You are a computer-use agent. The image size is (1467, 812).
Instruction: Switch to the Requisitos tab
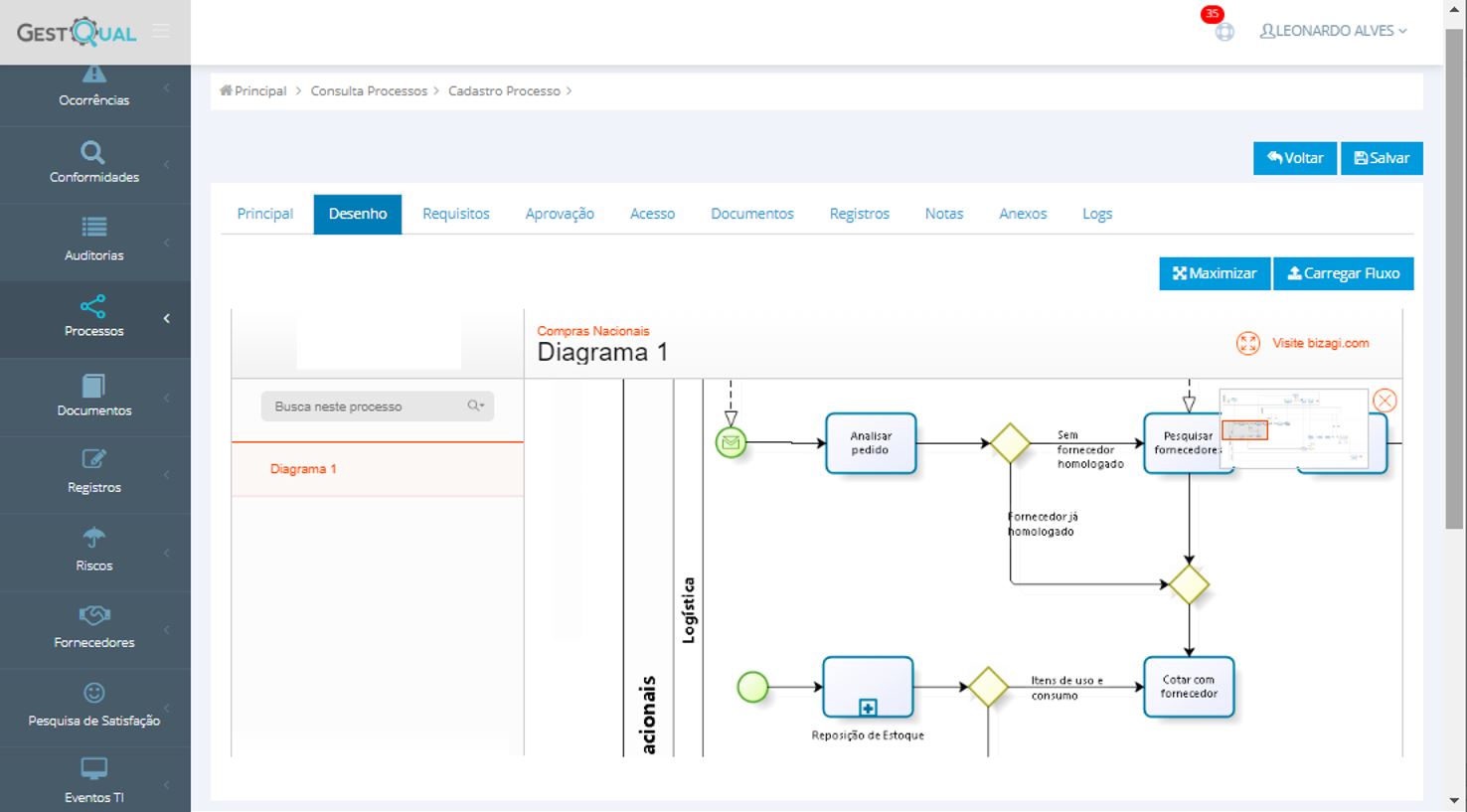pos(456,214)
